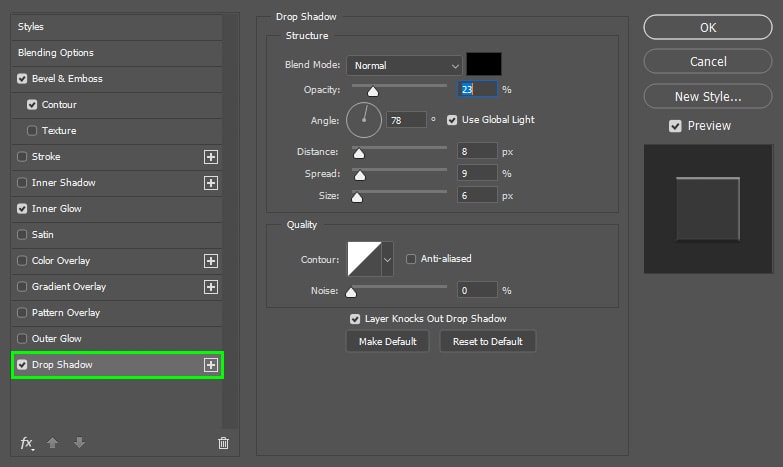Open the fx add layer style menu
This screenshot has width=783, height=467.
27,443
